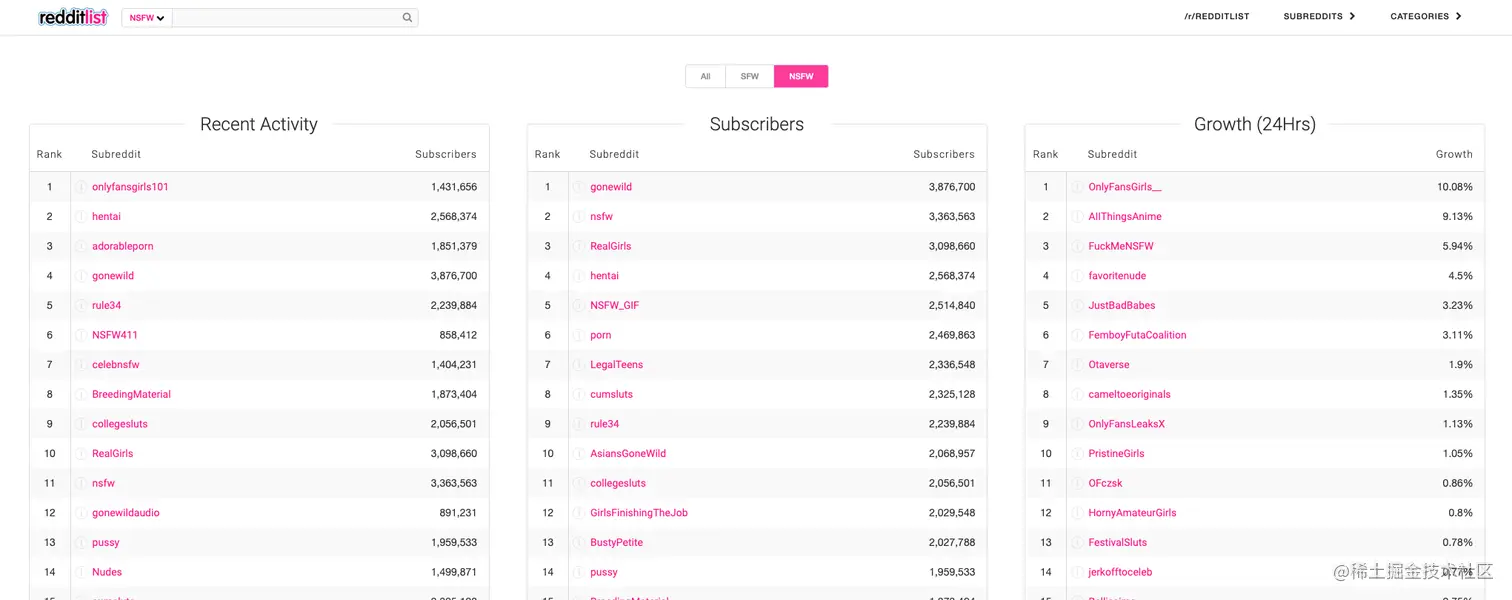Screen dimensions: 1512x600
Task: Open Otaverse subreddit link
Action: point(1109,365)
